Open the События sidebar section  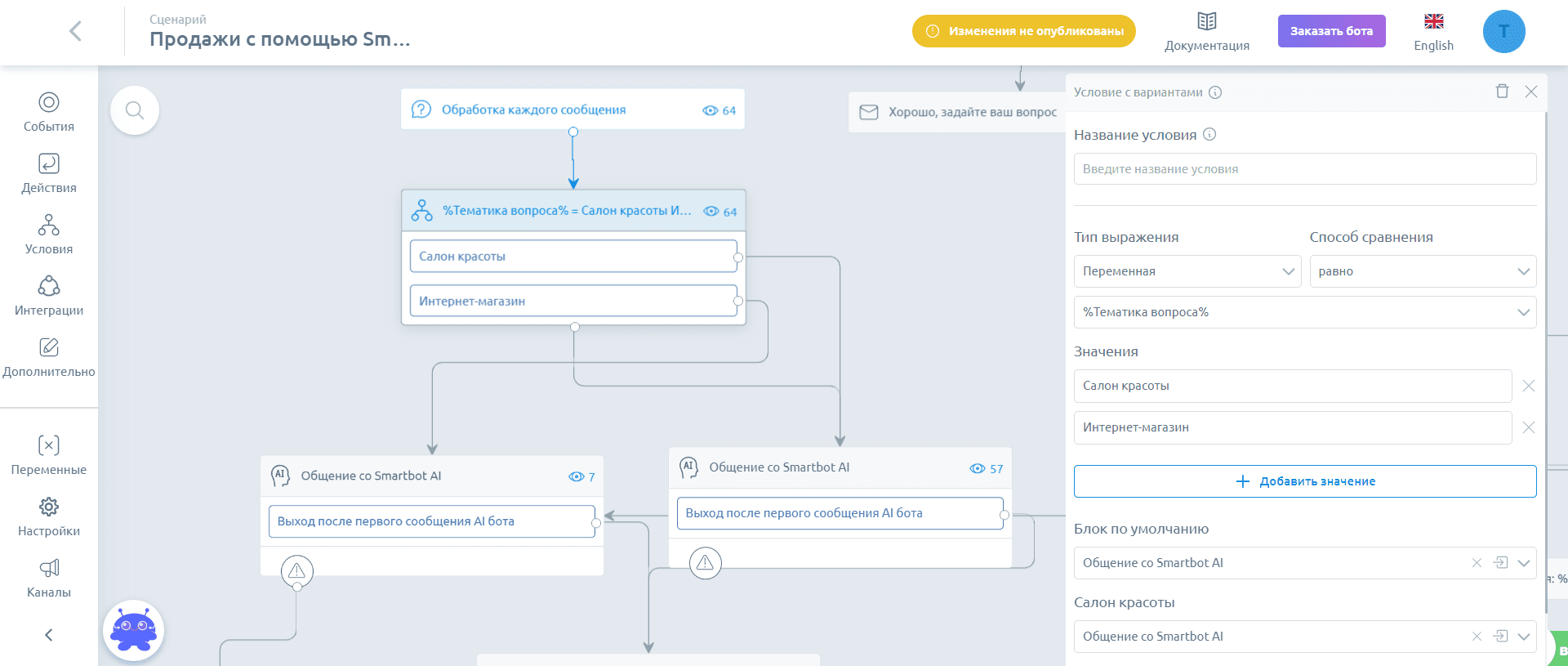coord(49,112)
